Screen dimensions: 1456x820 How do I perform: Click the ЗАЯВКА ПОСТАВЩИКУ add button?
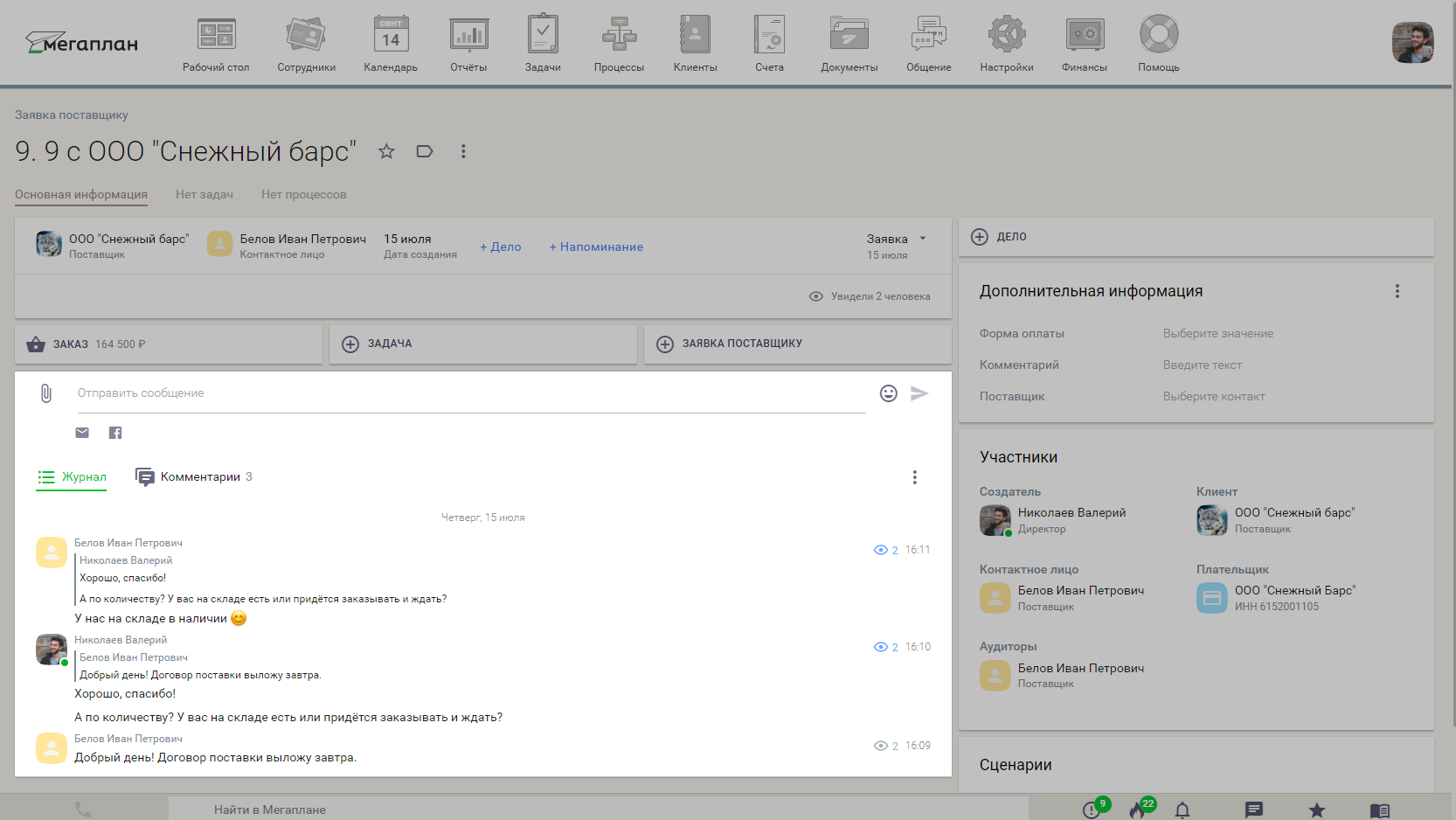798,344
